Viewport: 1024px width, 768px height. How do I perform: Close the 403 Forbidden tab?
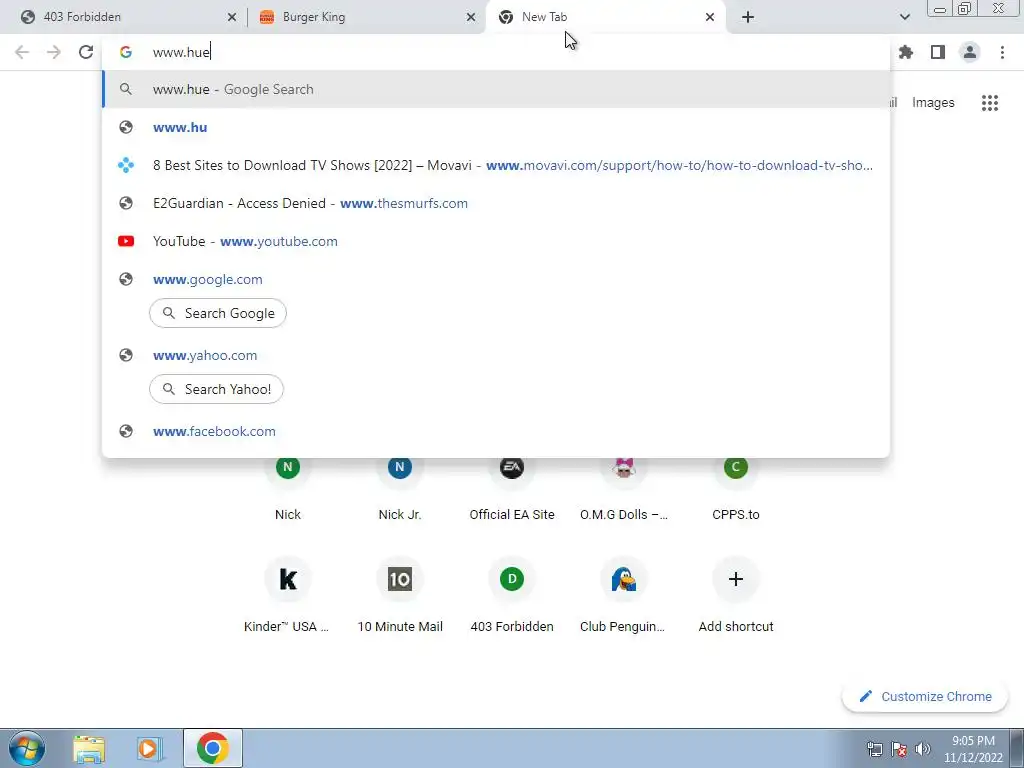point(232,17)
